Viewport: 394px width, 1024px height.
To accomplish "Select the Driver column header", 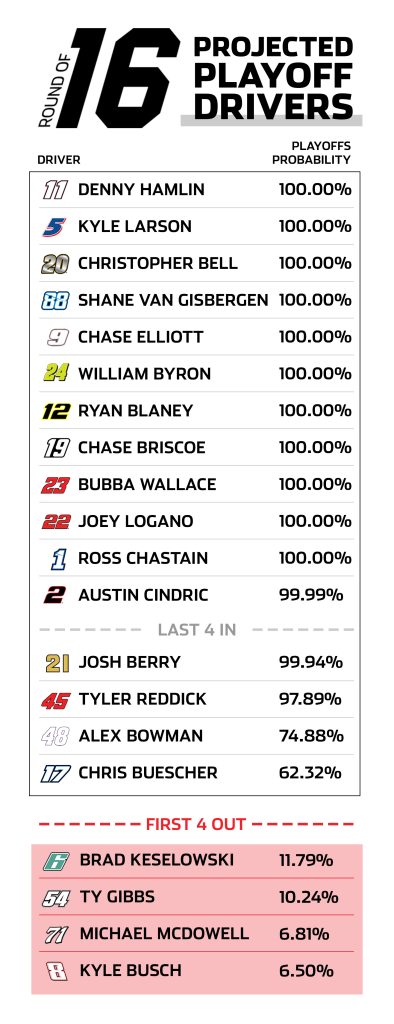I will [59, 159].
